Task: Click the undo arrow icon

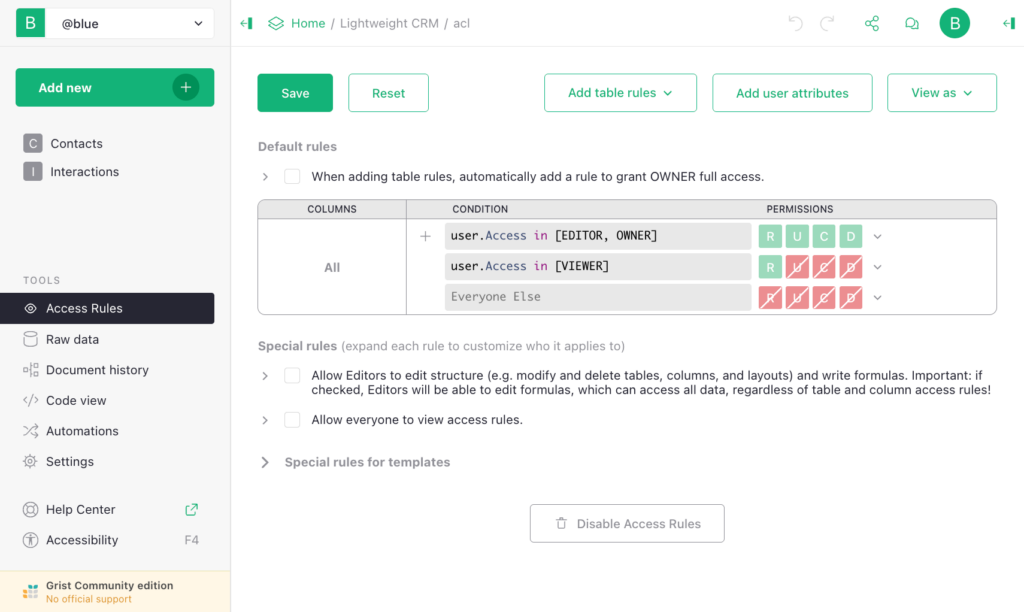Action: click(795, 24)
